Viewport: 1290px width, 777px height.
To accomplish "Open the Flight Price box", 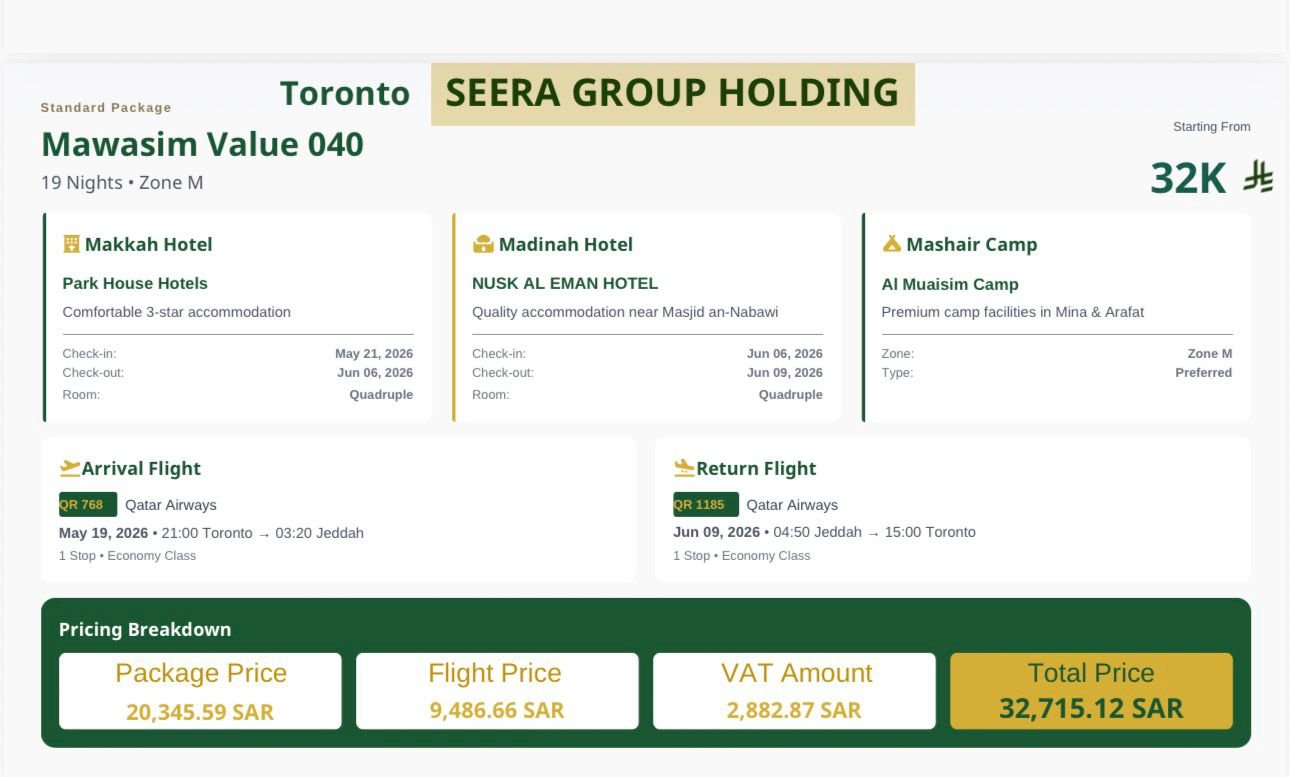I will (496, 691).
